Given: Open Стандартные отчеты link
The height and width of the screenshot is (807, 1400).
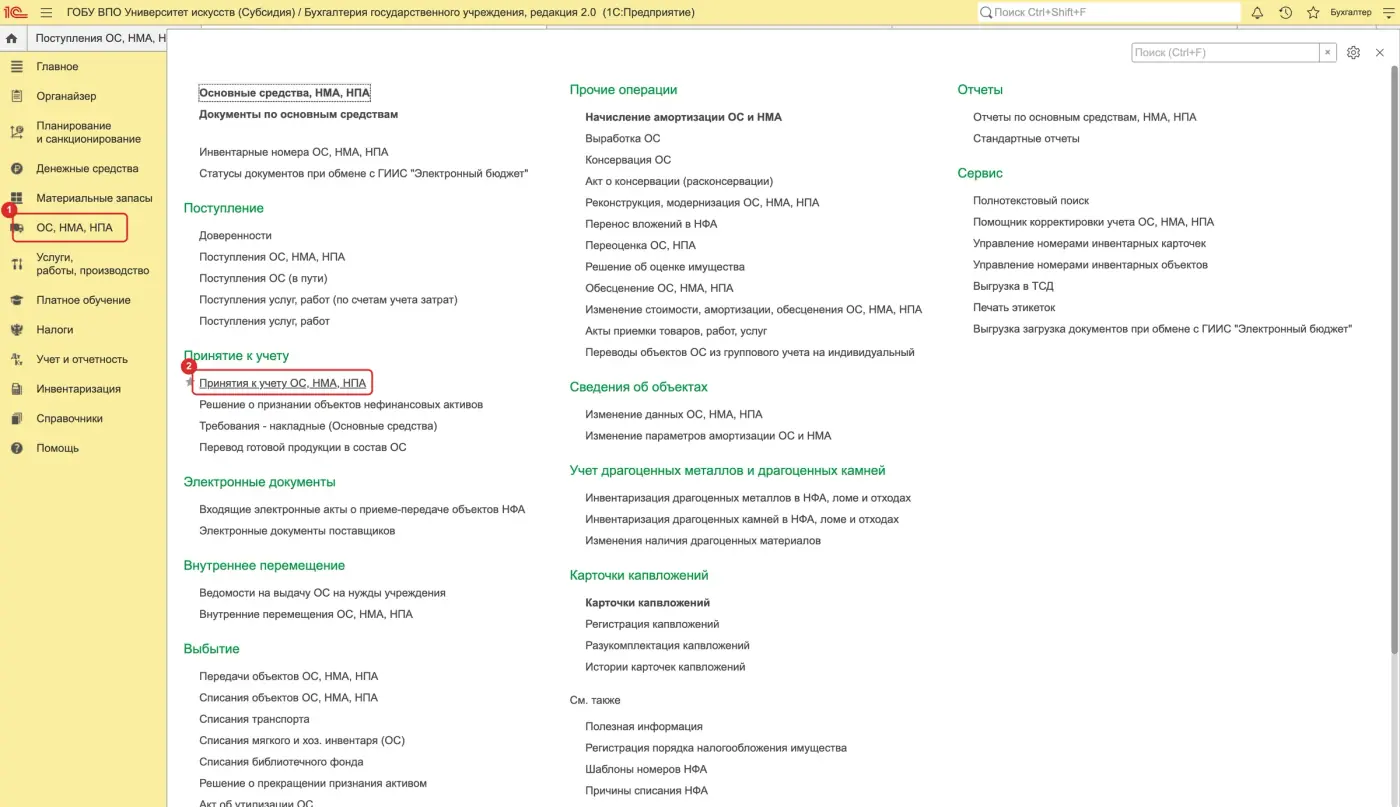Looking at the screenshot, I should click(1026, 138).
